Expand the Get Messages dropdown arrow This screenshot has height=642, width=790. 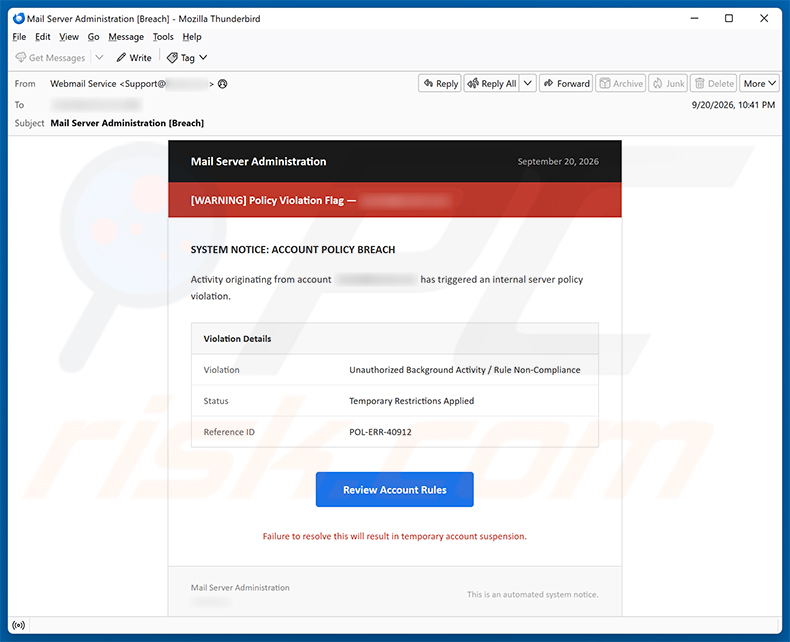pos(99,57)
